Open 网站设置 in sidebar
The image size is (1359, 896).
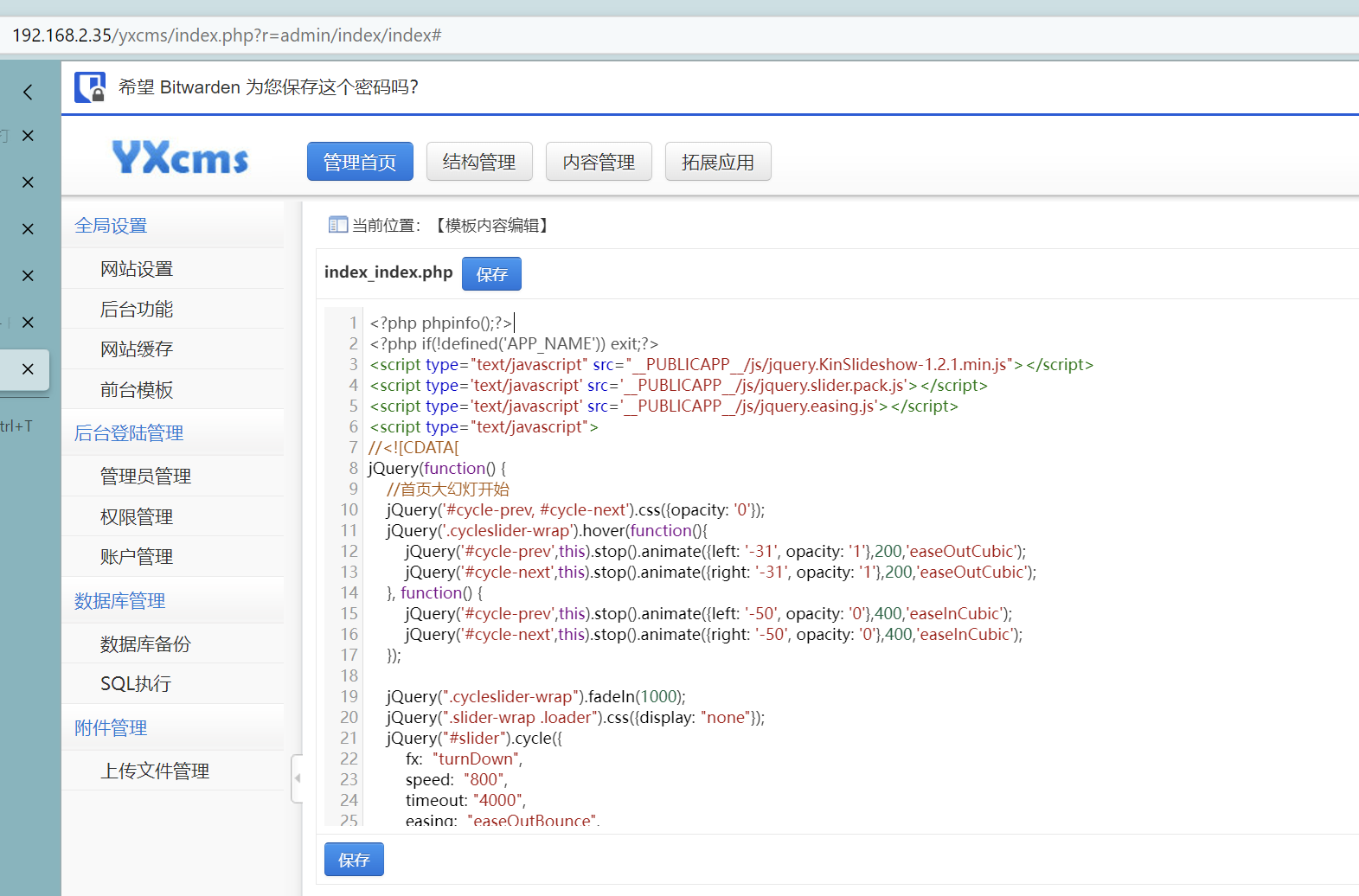(173, 269)
